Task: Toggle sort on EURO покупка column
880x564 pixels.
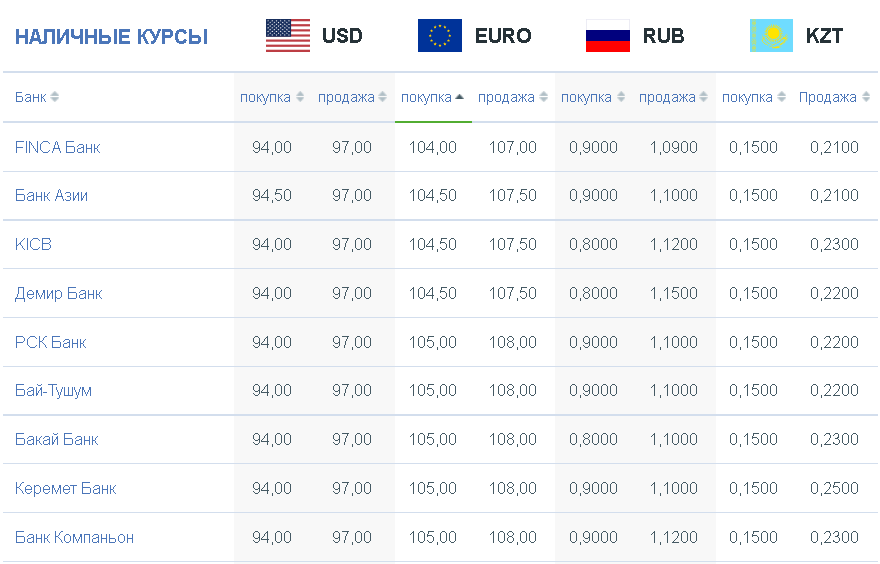Action: click(x=433, y=97)
